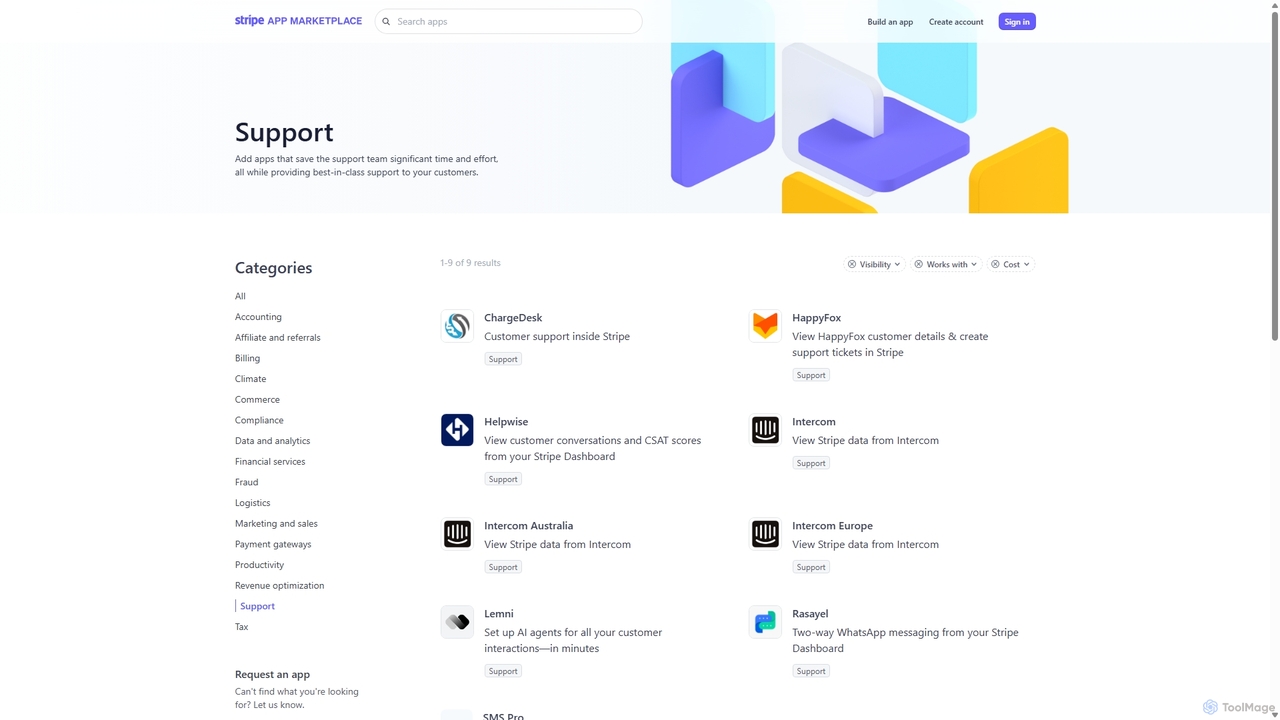Open the Intercom app title
1280x720 pixels.
pos(814,422)
